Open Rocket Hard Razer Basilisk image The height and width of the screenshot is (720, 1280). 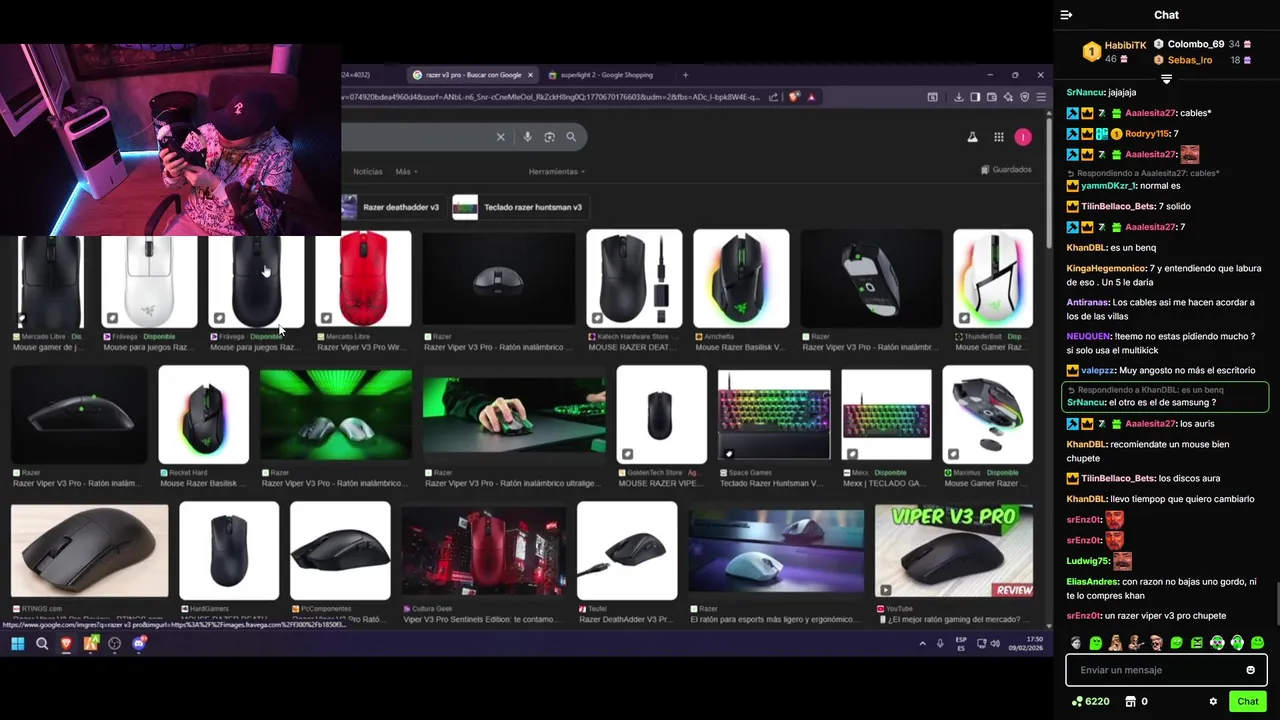pyautogui.click(x=204, y=415)
